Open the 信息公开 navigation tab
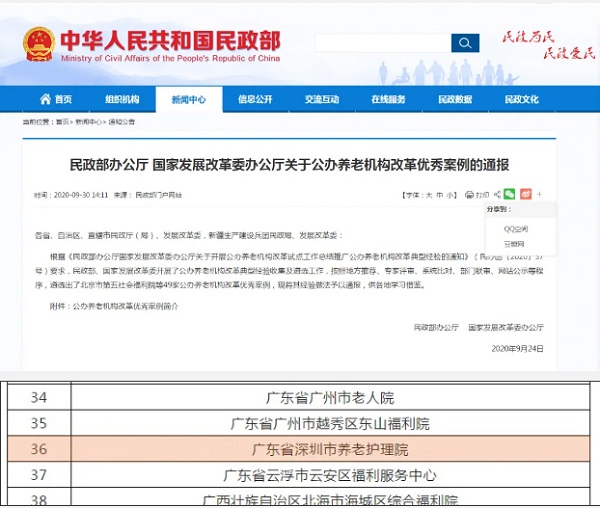Viewport: 600px width, 508px height. (x=255, y=99)
